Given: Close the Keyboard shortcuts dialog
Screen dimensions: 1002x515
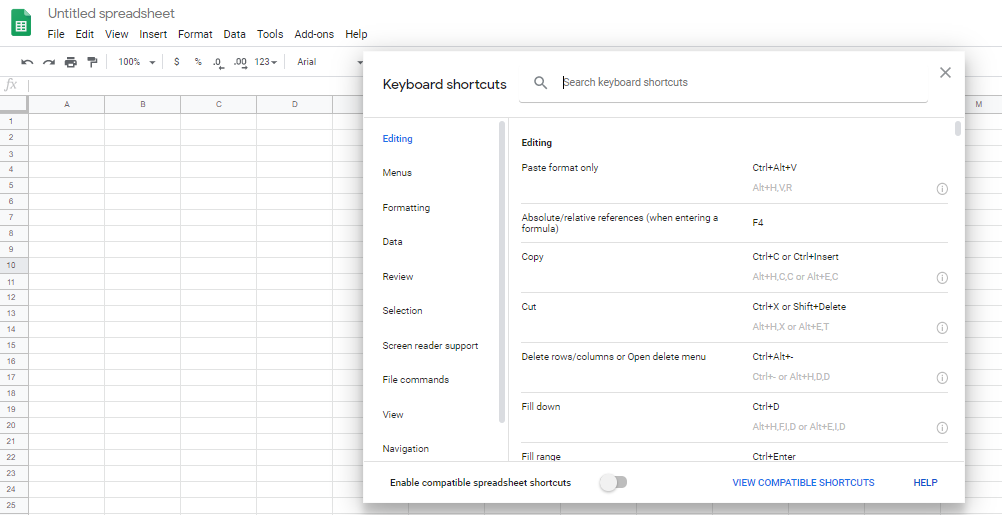Looking at the screenshot, I should click(x=945, y=72).
